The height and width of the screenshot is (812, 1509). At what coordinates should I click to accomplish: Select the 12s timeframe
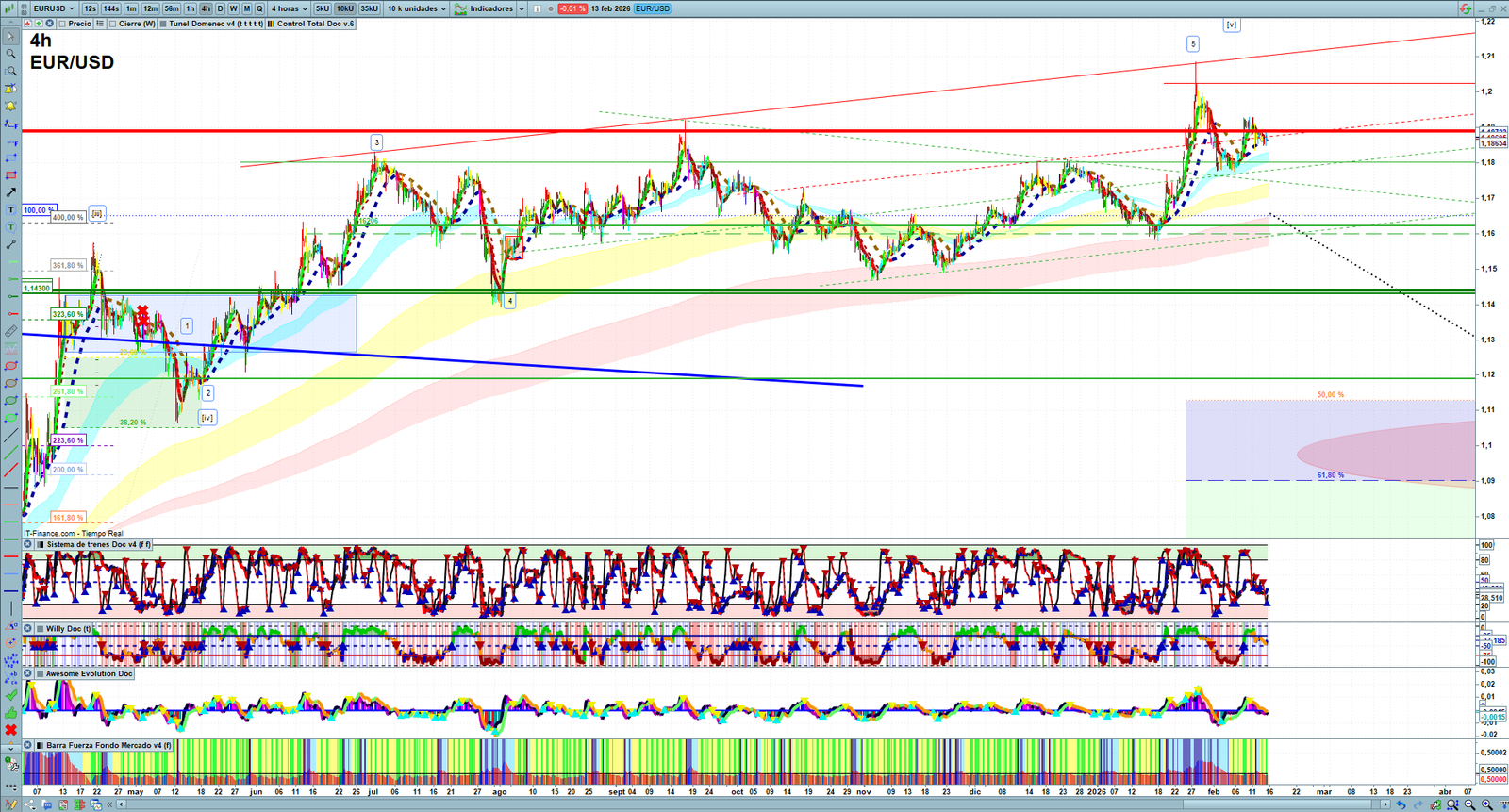(90, 8)
